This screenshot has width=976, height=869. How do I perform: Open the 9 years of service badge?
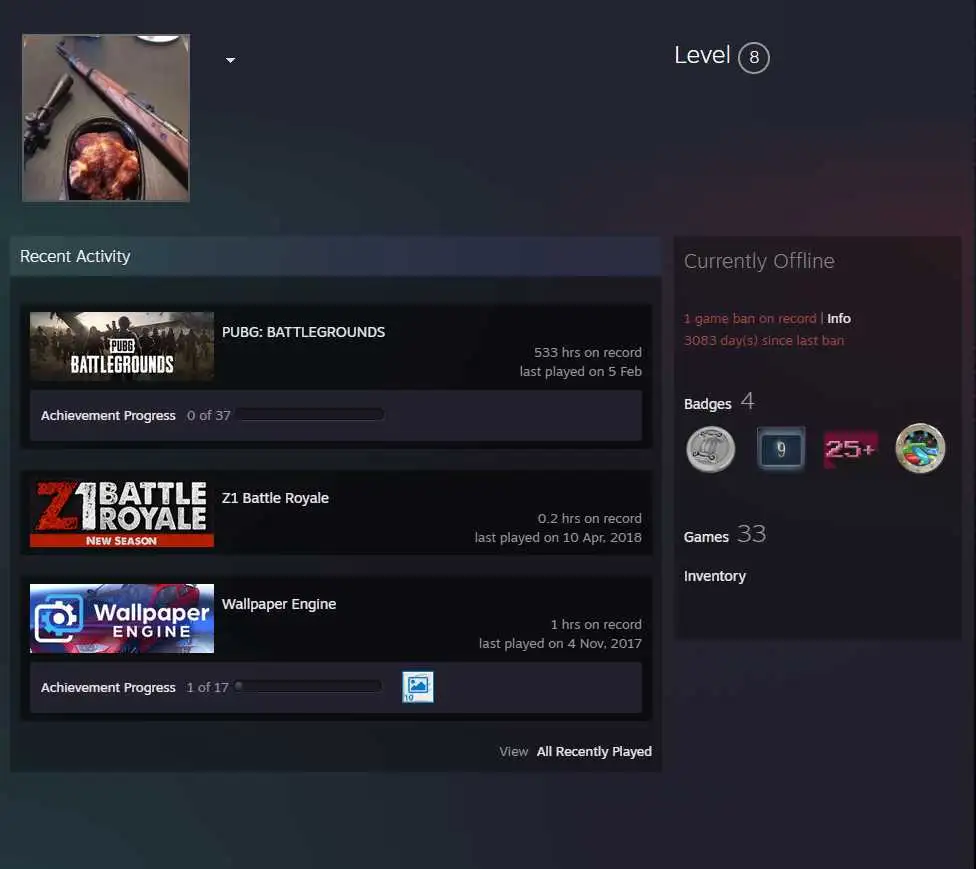781,449
